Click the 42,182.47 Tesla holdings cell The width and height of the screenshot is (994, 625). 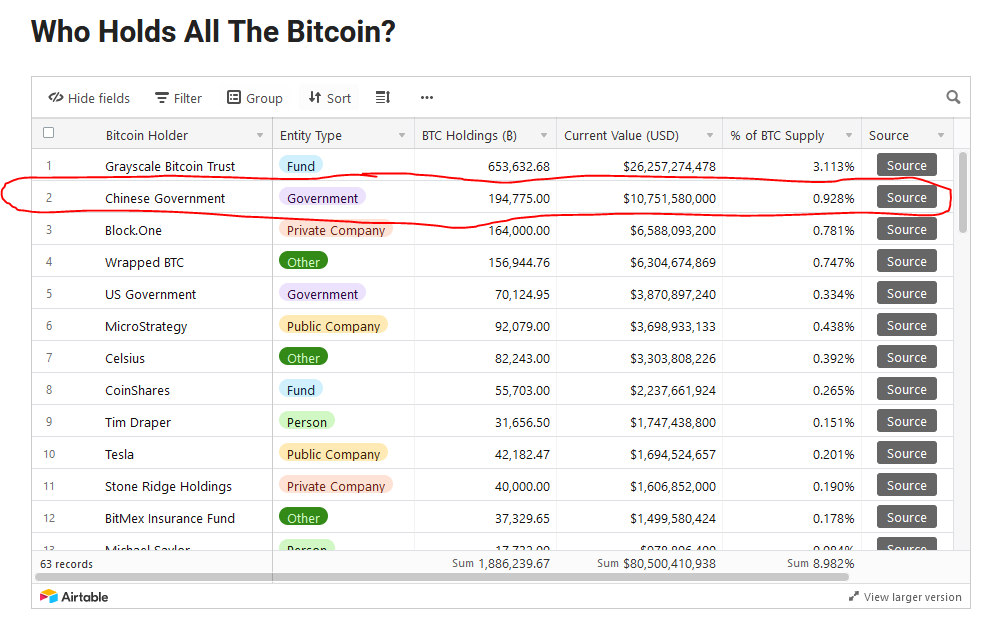[x=486, y=454]
